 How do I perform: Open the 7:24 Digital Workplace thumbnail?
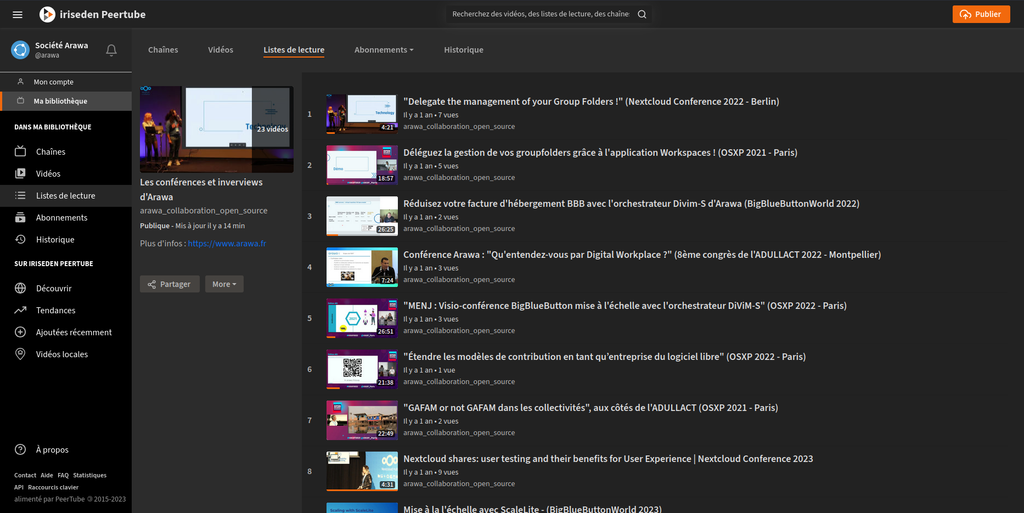pyautogui.click(x=362, y=267)
